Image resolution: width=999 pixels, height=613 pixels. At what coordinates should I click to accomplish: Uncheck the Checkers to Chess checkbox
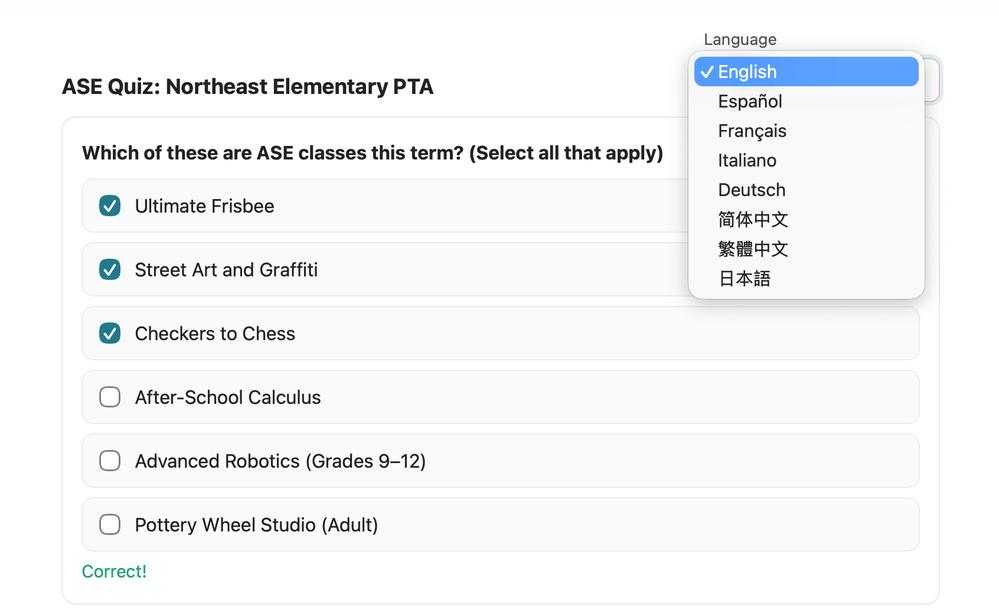coord(110,334)
